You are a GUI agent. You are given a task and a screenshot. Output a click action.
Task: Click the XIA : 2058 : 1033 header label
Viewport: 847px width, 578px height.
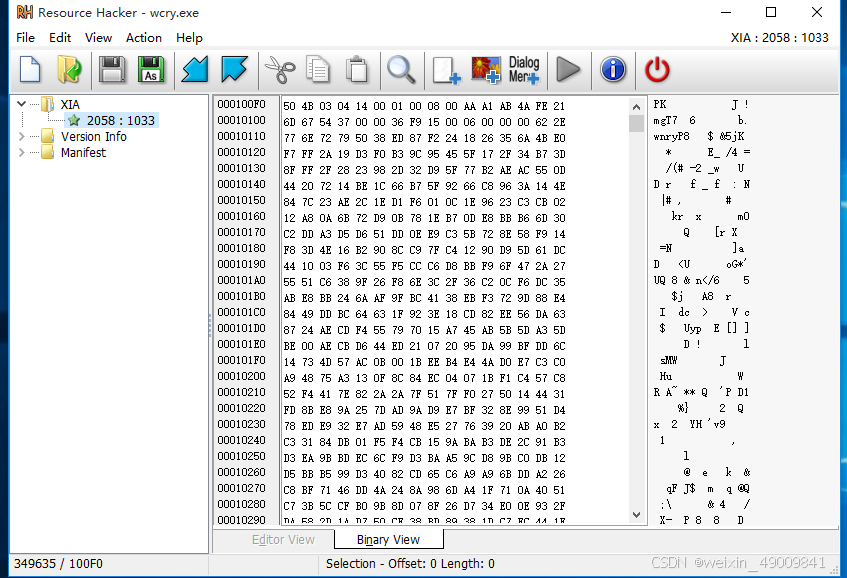[779, 38]
